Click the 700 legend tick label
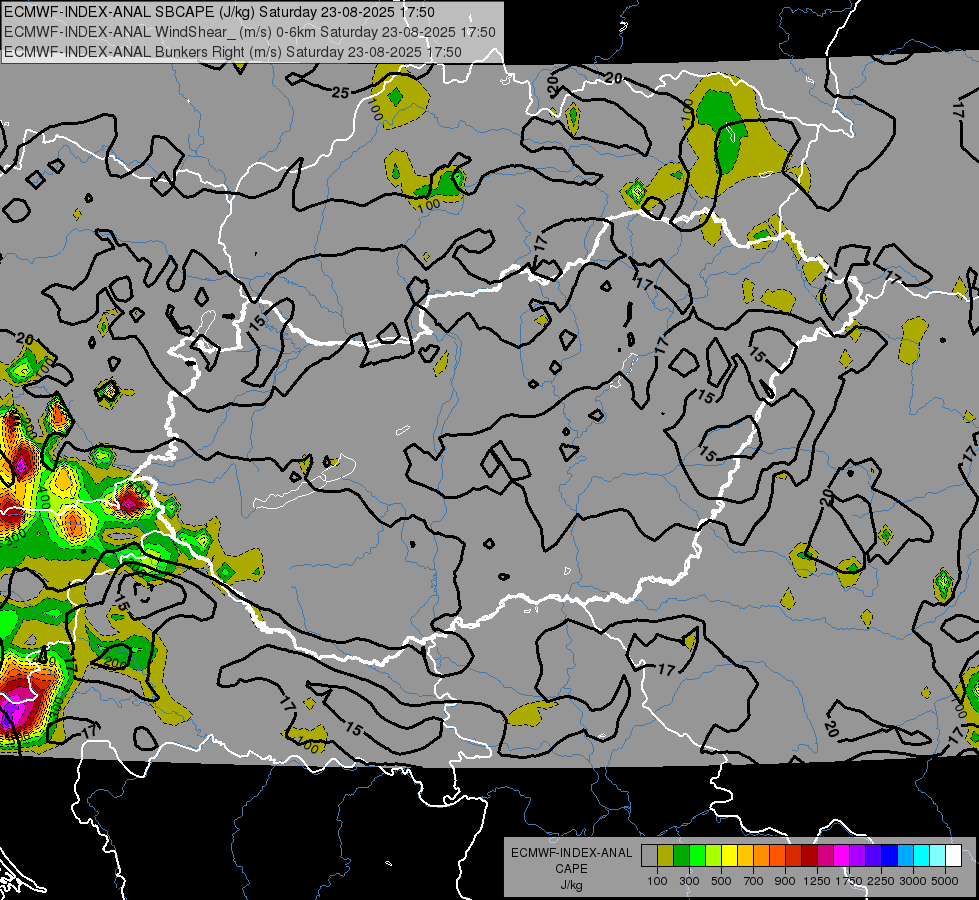979x900 pixels. (754, 881)
